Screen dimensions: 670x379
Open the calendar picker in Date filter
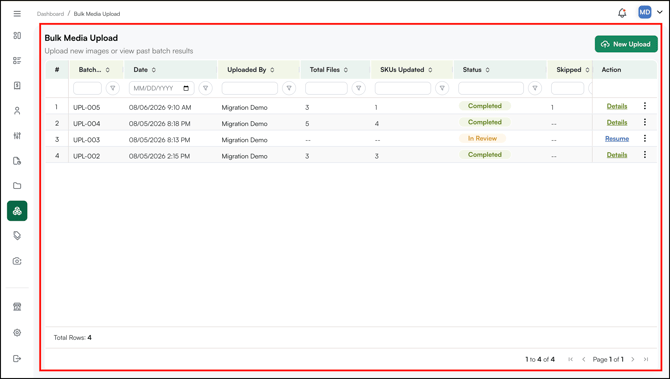point(186,88)
